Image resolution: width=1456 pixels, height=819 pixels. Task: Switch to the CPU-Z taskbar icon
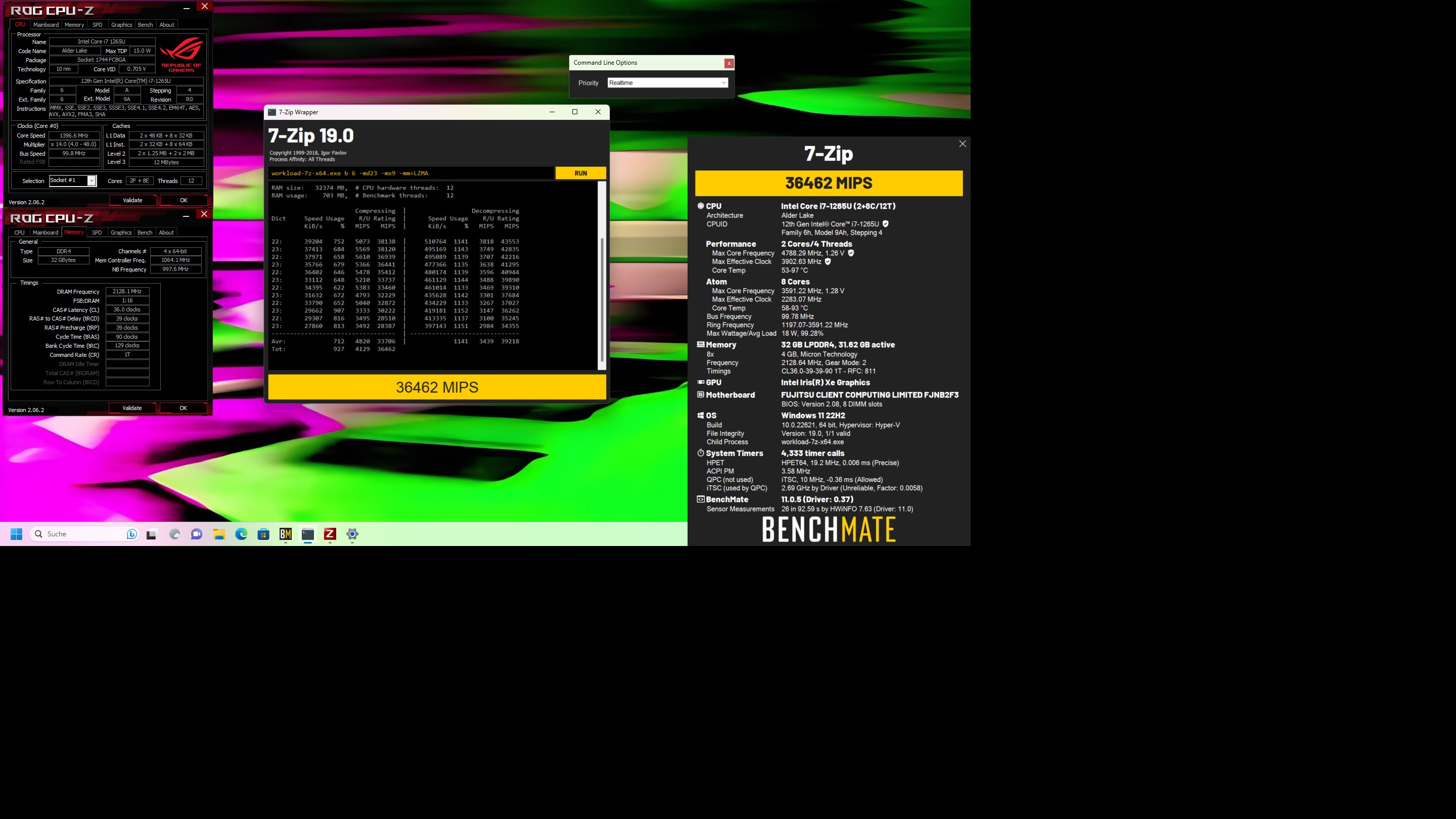pos(330,534)
